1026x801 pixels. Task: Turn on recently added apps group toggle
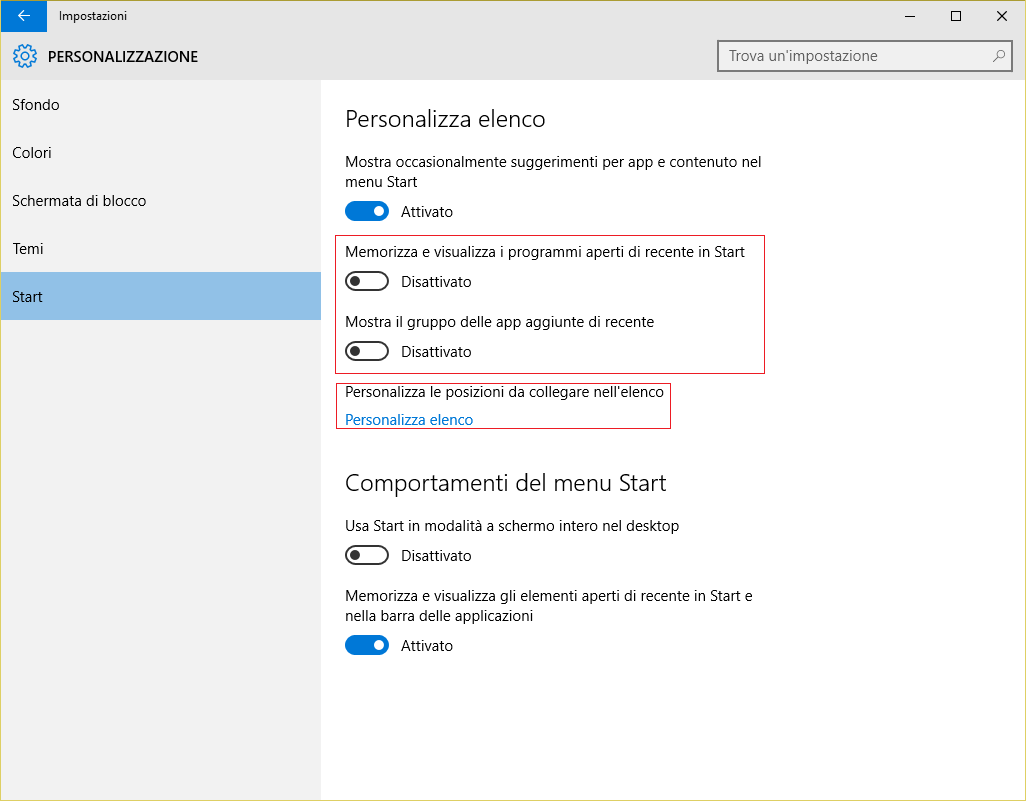click(367, 352)
